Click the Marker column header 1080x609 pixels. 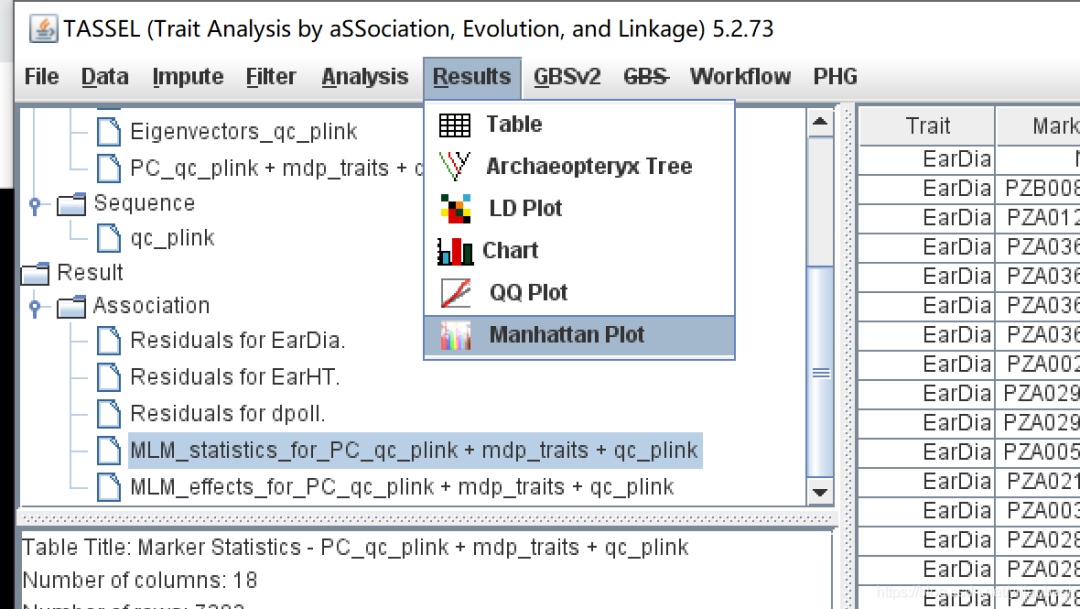pos(1039,125)
